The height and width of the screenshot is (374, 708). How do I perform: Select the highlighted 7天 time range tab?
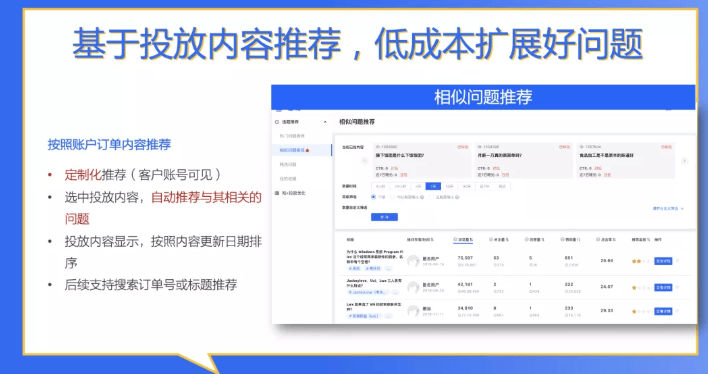433,186
